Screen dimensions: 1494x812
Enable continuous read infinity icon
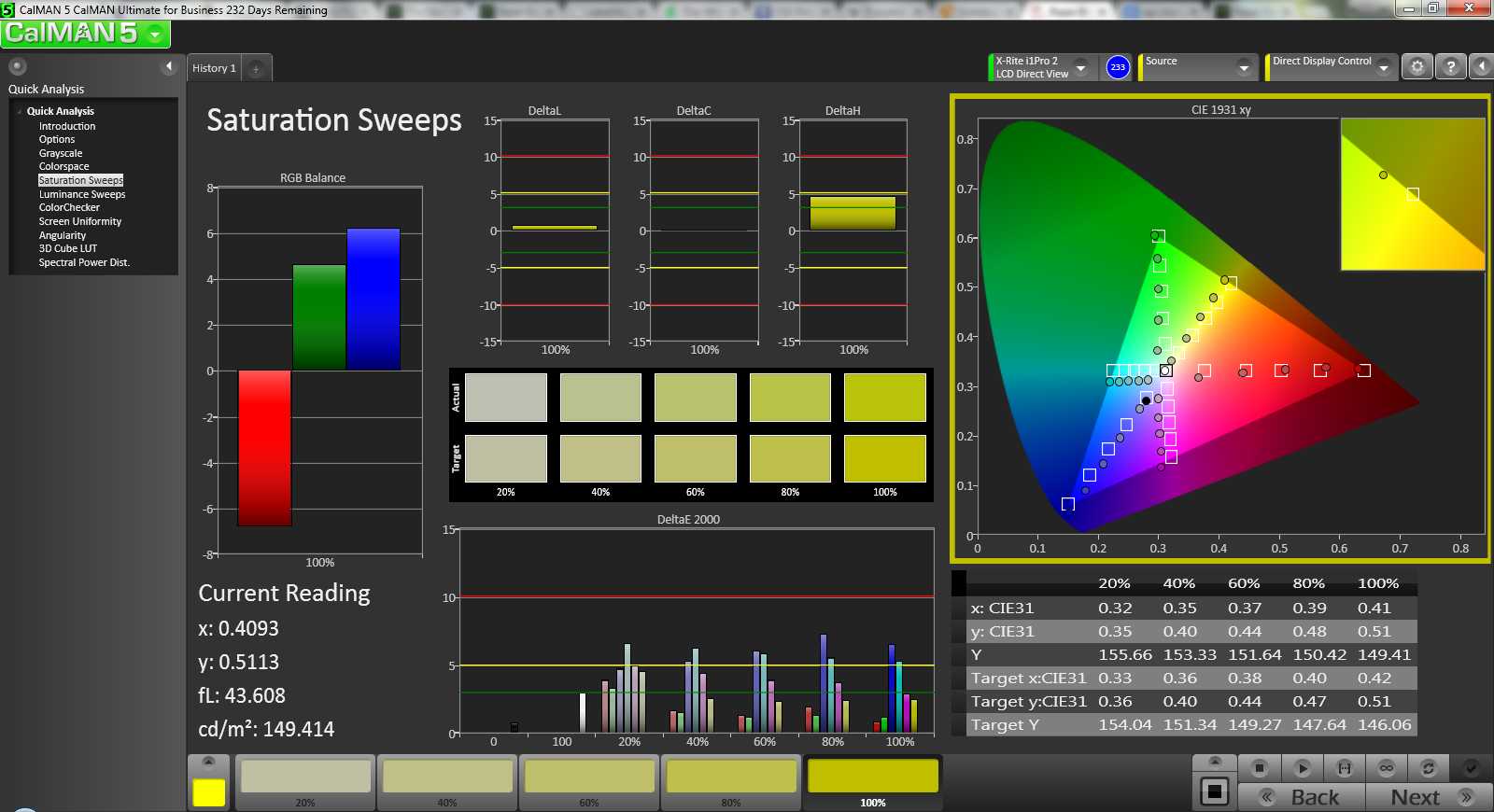point(1387,768)
